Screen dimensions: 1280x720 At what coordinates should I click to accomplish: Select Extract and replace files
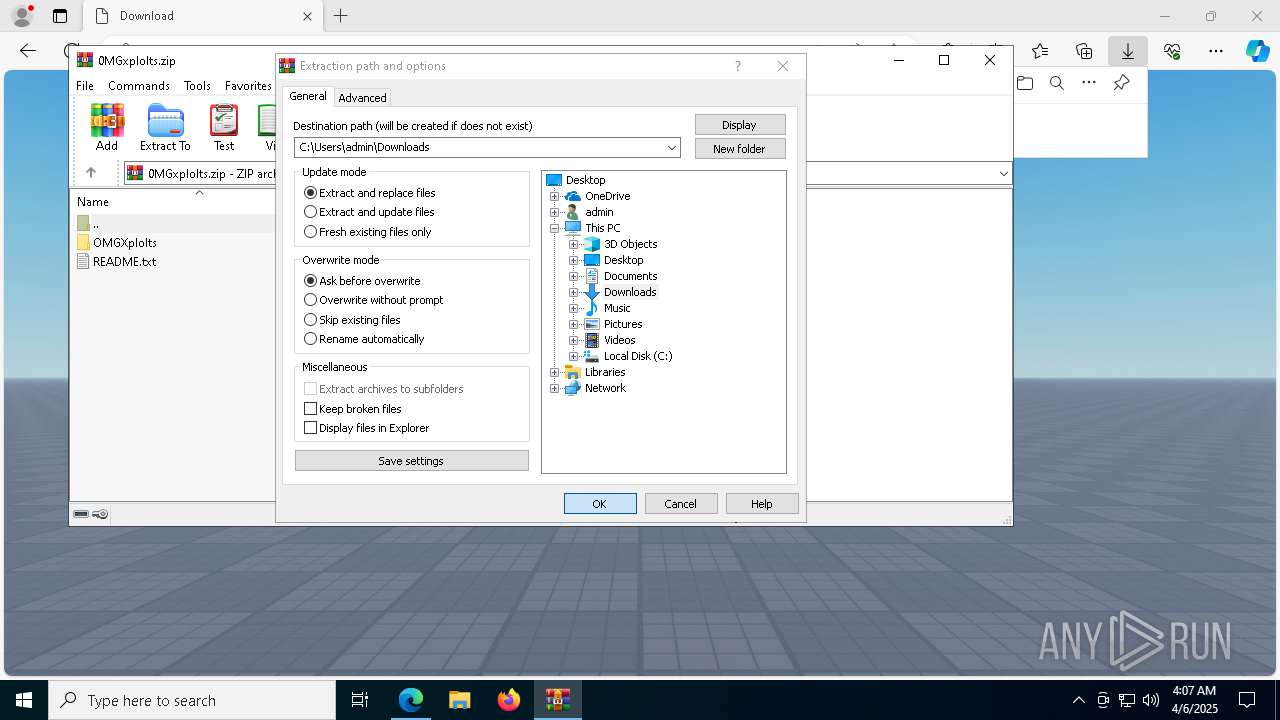369,193
